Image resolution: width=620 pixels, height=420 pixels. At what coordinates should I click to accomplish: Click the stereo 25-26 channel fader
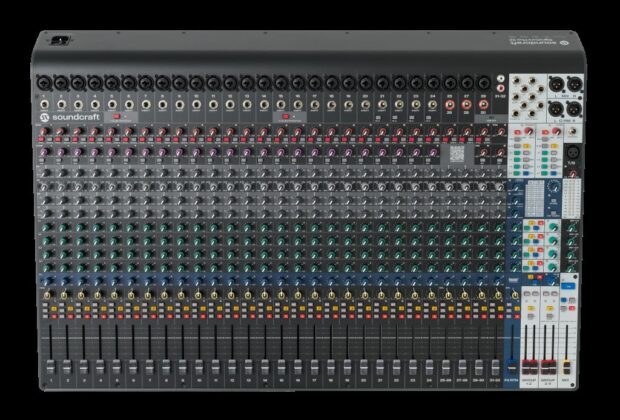click(x=446, y=367)
